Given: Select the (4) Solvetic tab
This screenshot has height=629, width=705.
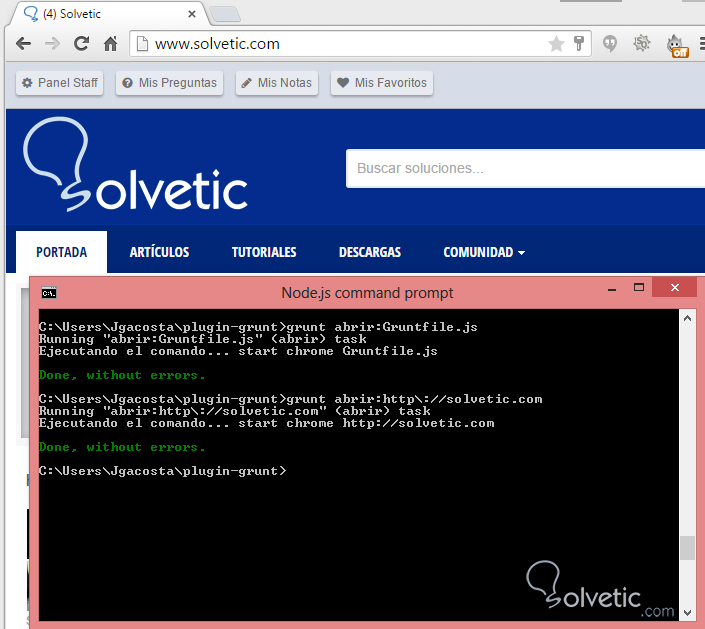Looking at the screenshot, I should tap(108, 14).
